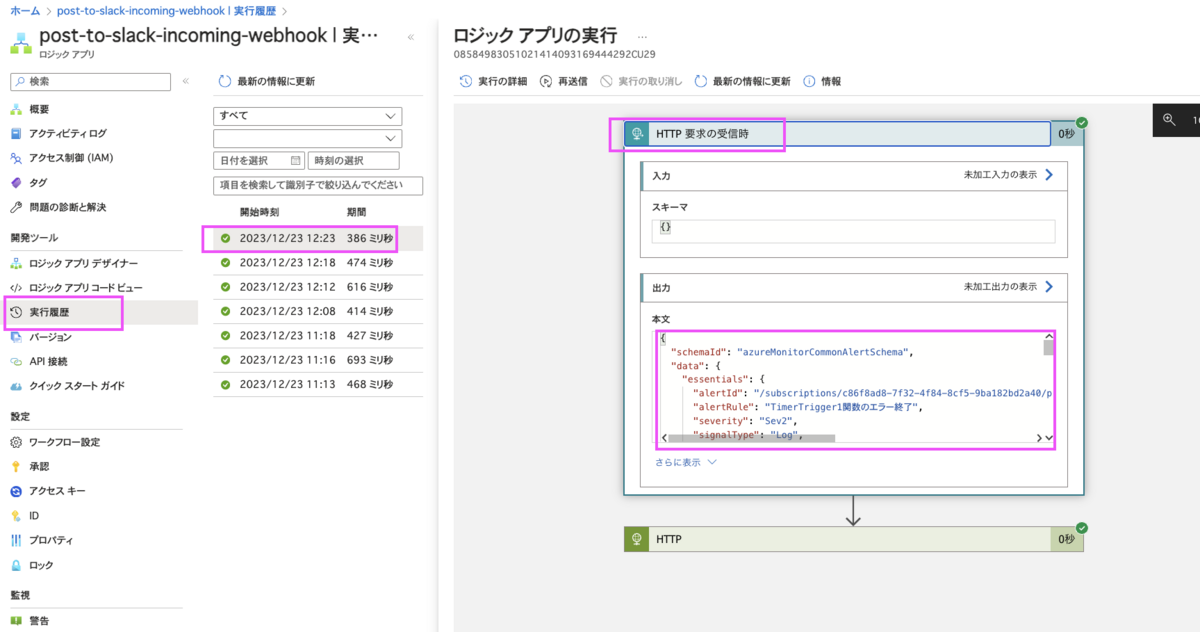Open アクティビティ ログ in sidebar

click(x=67, y=133)
